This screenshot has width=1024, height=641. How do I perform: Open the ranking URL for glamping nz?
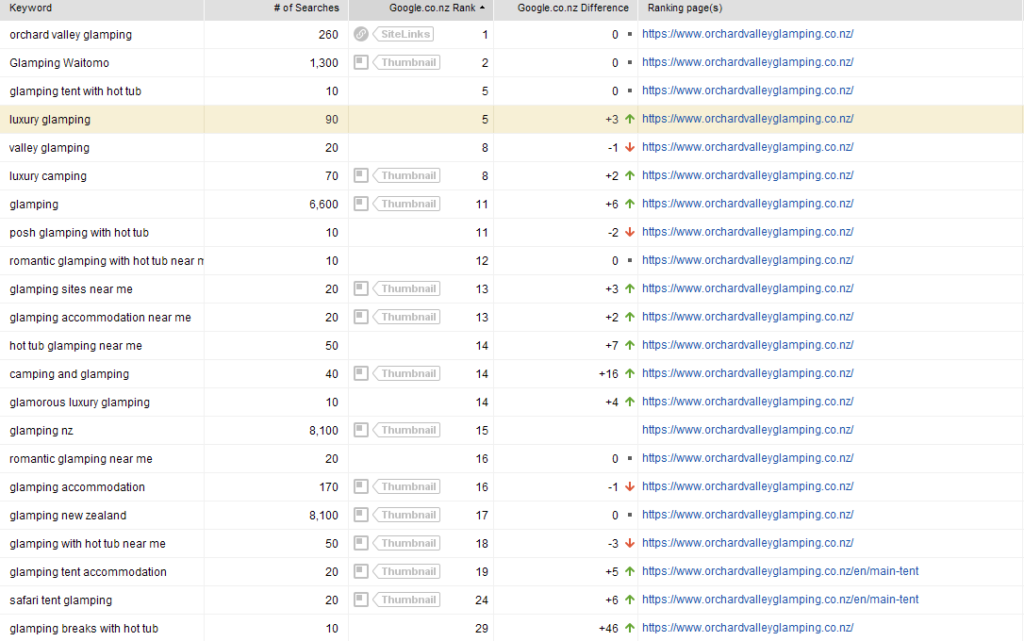pyautogui.click(x=747, y=430)
